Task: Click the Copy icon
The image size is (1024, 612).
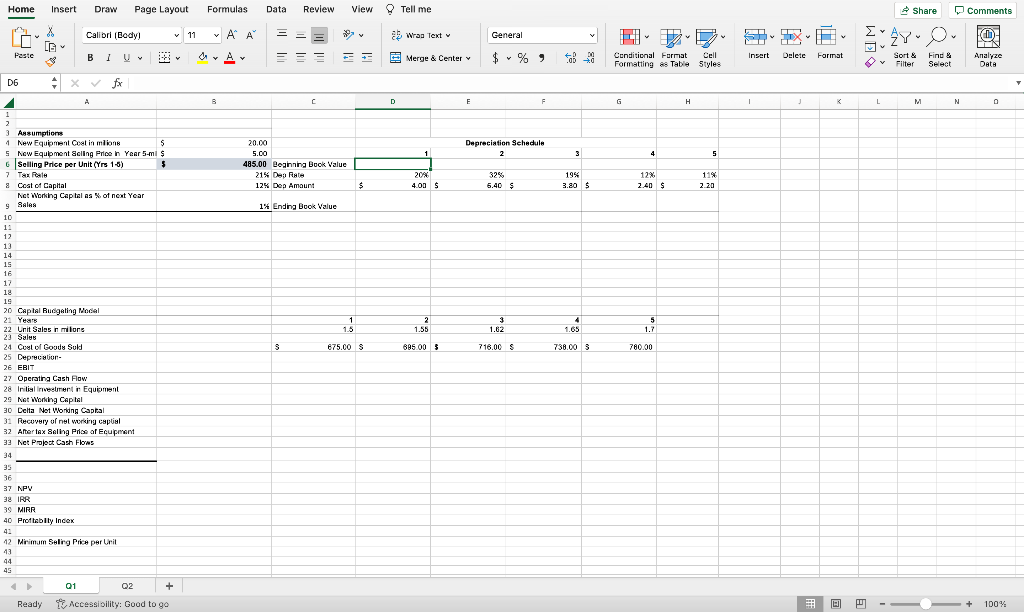Action: coord(50,46)
